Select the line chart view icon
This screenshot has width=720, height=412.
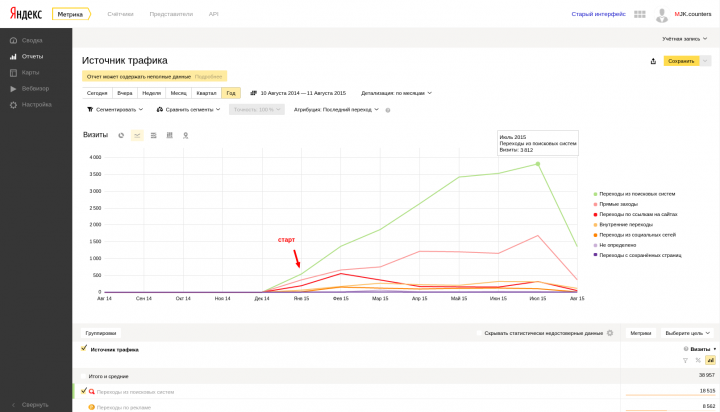137,135
